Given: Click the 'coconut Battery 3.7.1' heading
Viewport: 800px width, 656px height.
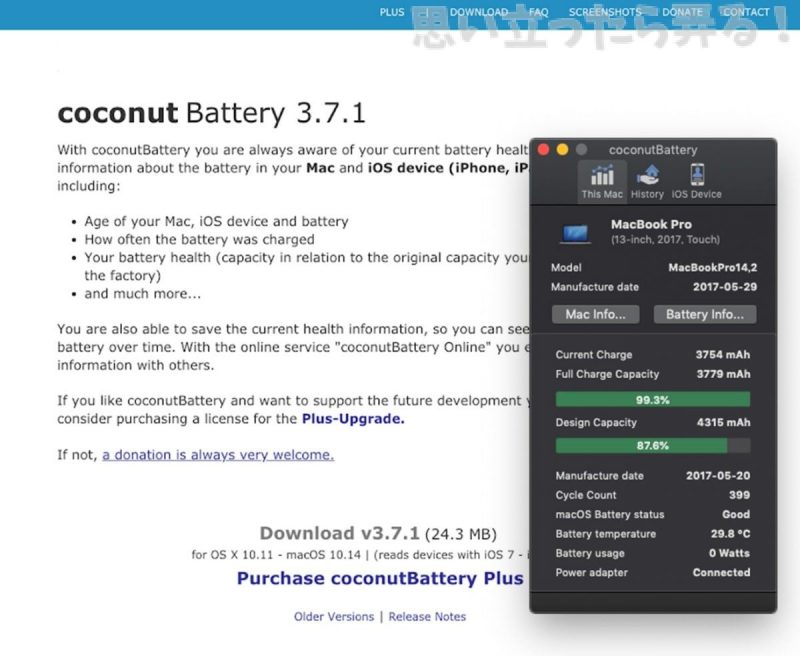Looking at the screenshot, I should point(211,113).
